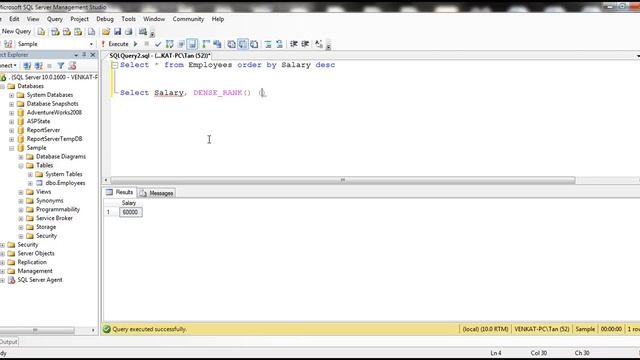Screen dimensions: 640x360
Task: Parse the query with the checkmark icon
Action: click(x=158, y=44)
